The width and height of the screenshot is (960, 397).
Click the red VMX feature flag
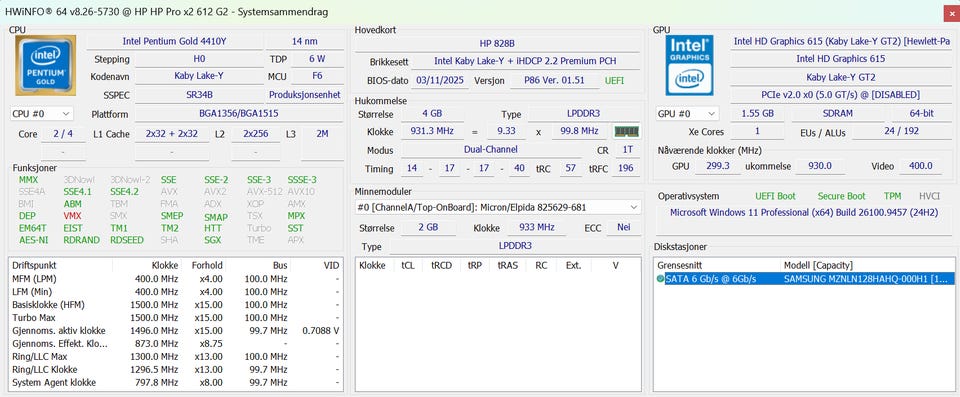[72, 216]
